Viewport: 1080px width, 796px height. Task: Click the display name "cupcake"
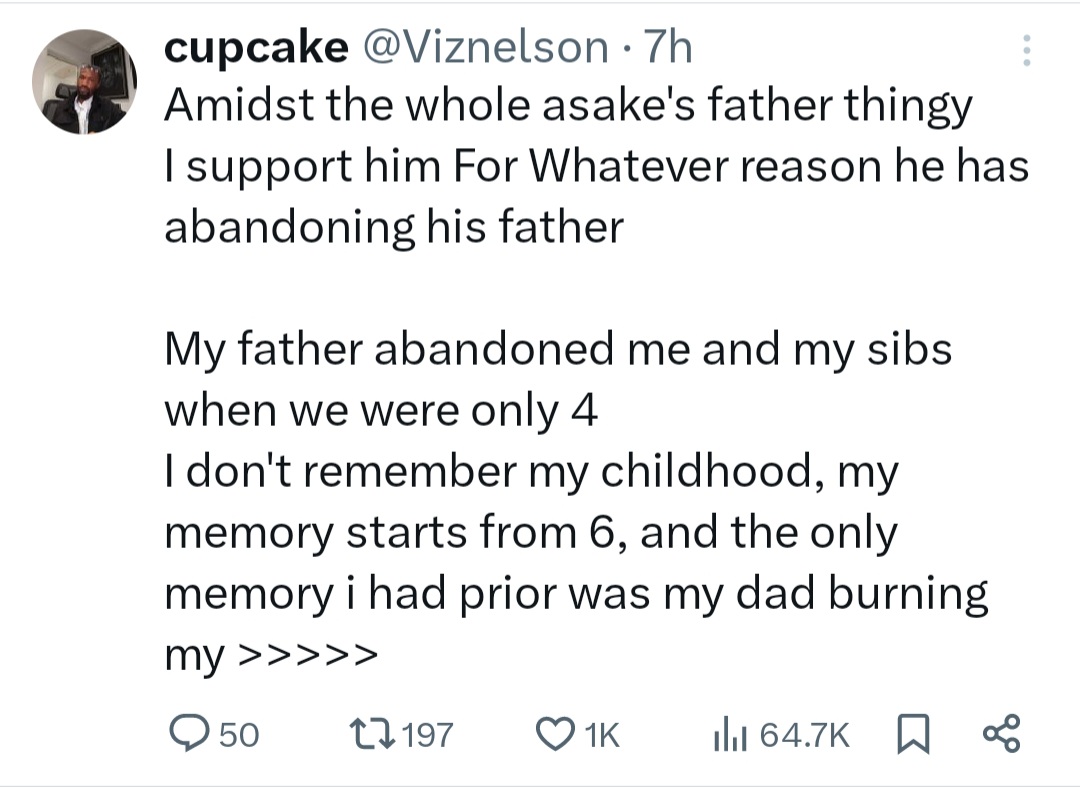[256, 47]
